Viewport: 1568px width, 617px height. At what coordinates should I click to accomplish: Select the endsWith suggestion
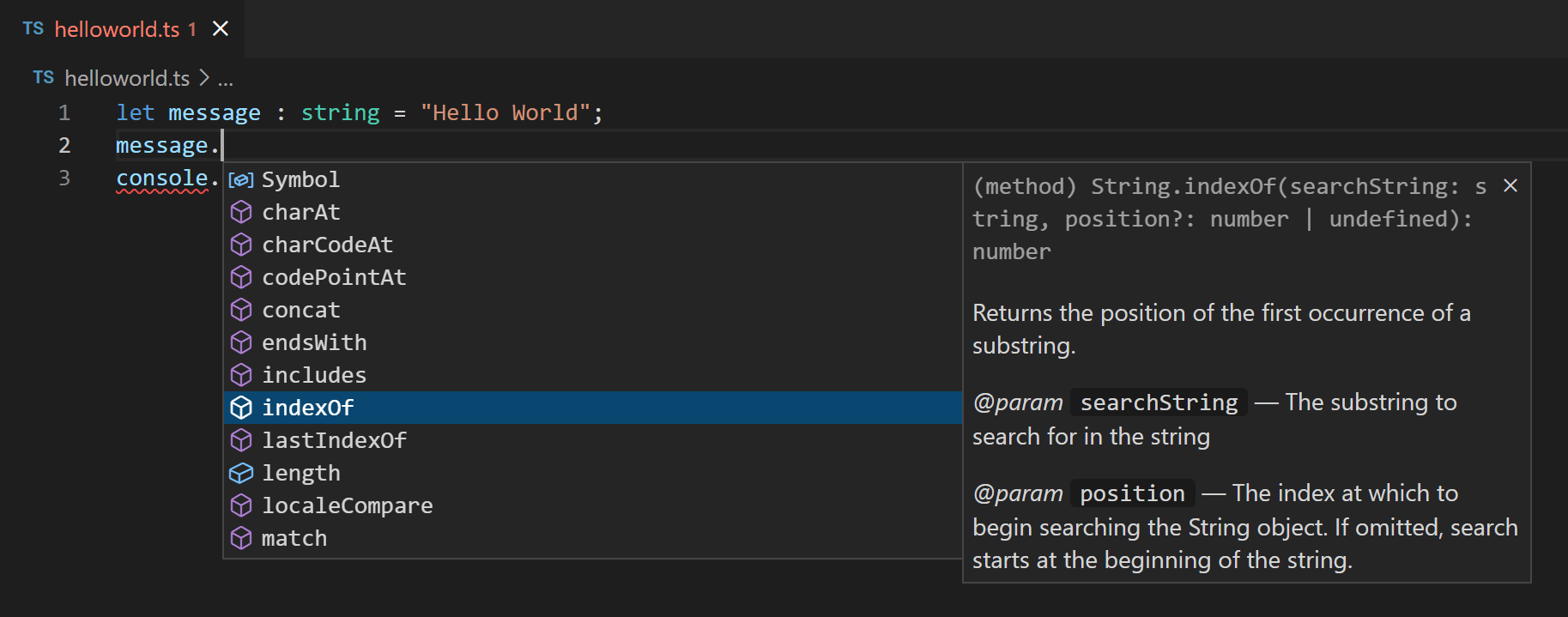(x=314, y=342)
